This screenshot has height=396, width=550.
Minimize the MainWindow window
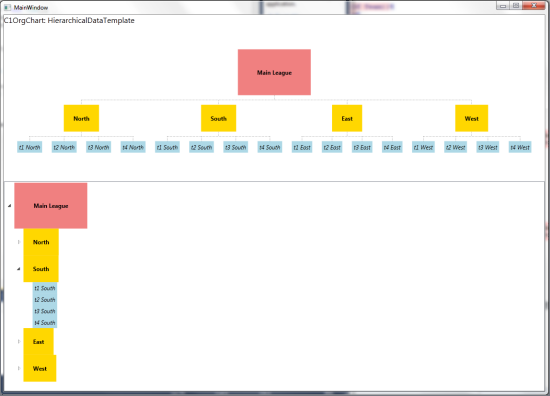[503, 6]
